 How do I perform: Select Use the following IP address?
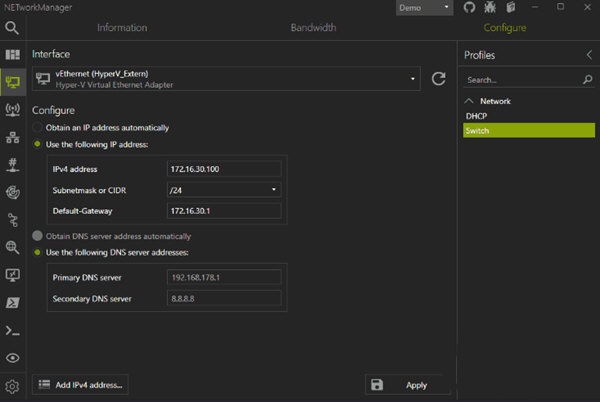[38, 145]
